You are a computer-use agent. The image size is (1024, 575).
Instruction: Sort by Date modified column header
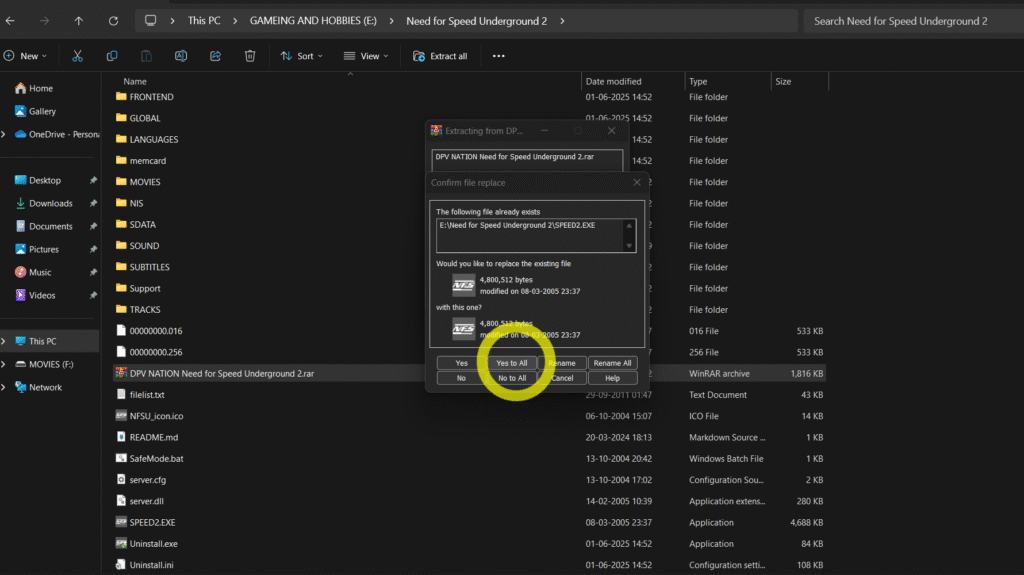click(x=613, y=82)
